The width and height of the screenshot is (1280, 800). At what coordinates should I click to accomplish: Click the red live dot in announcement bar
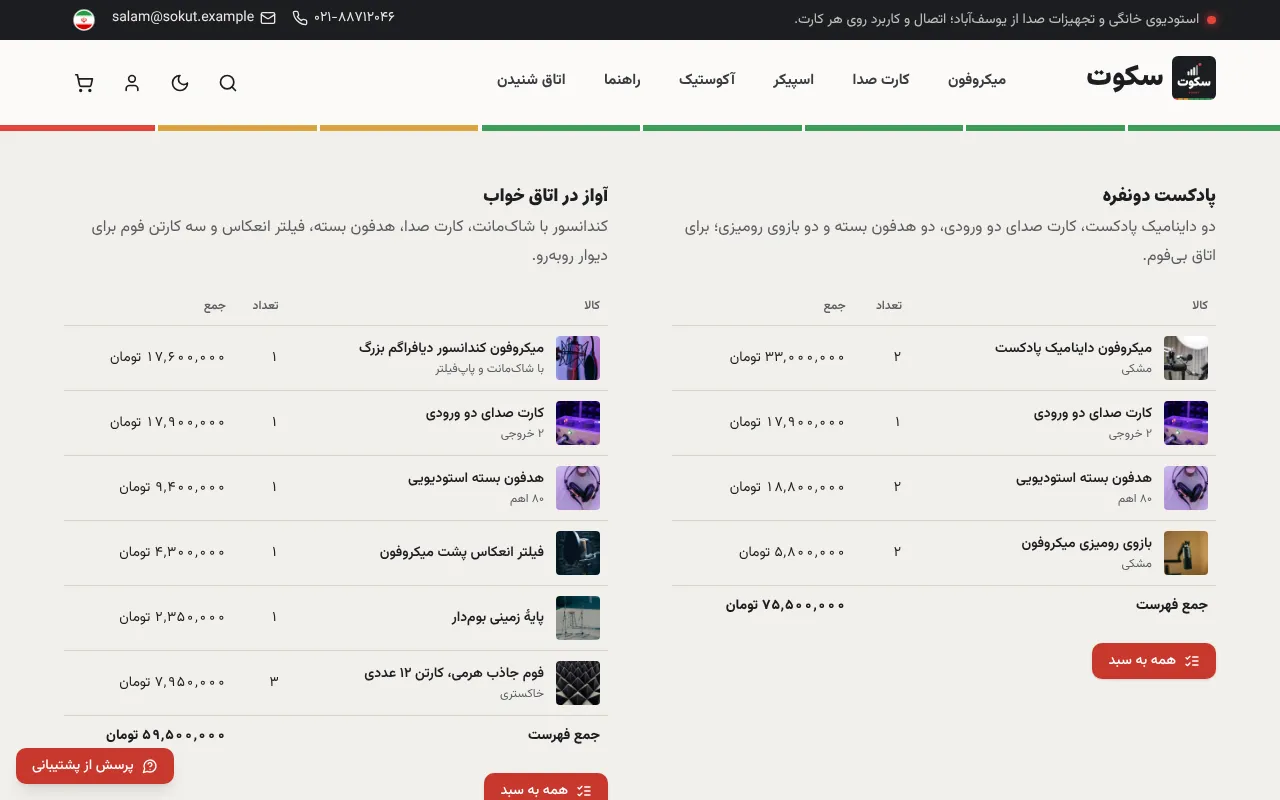pyautogui.click(x=1212, y=19)
